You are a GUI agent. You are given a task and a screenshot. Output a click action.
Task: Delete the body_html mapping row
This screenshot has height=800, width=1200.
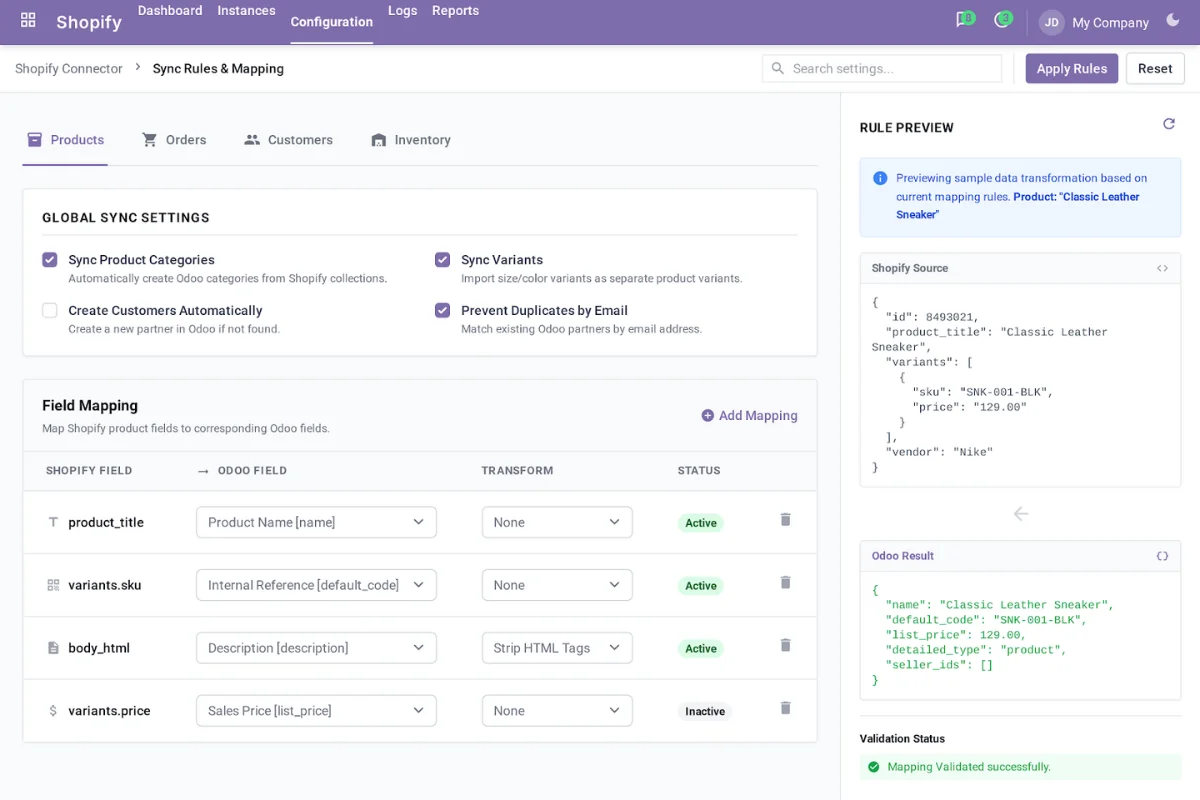coord(785,646)
